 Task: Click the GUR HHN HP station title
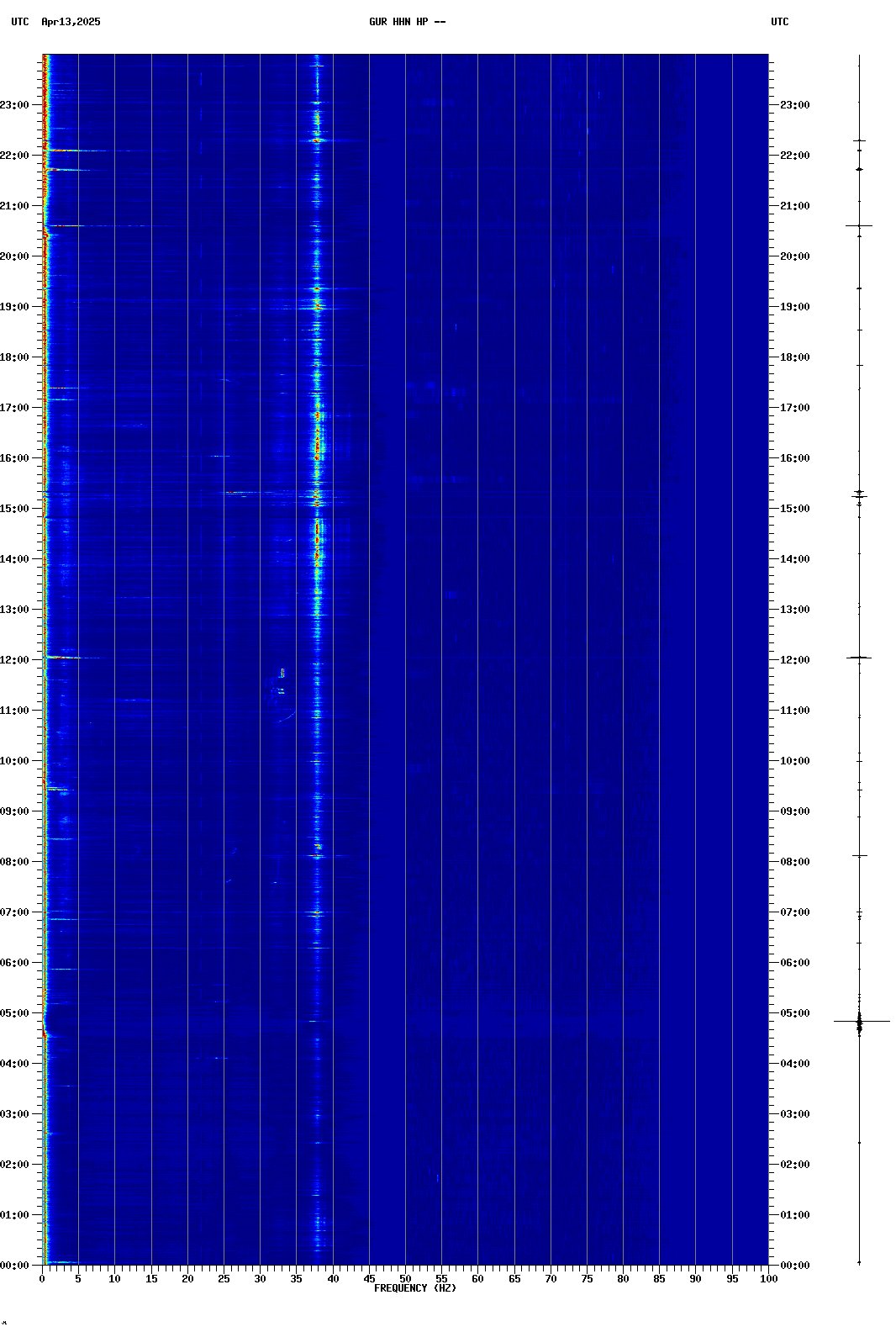[407, 22]
